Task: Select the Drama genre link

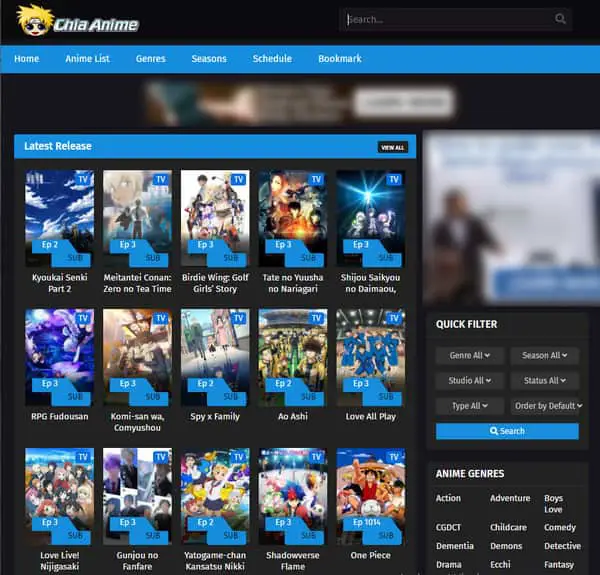Action: click(448, 565)
